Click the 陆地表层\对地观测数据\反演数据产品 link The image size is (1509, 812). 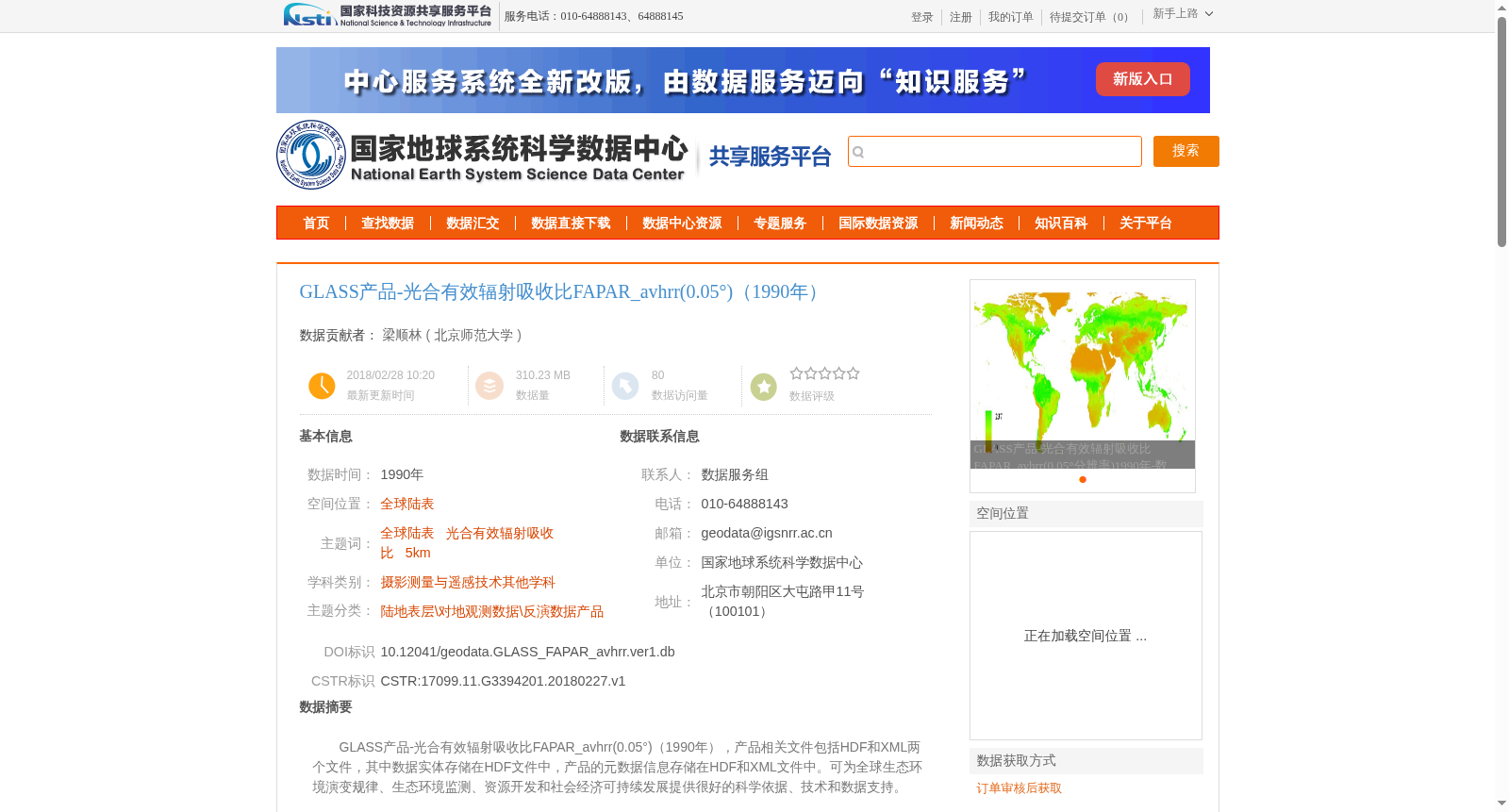492,611
